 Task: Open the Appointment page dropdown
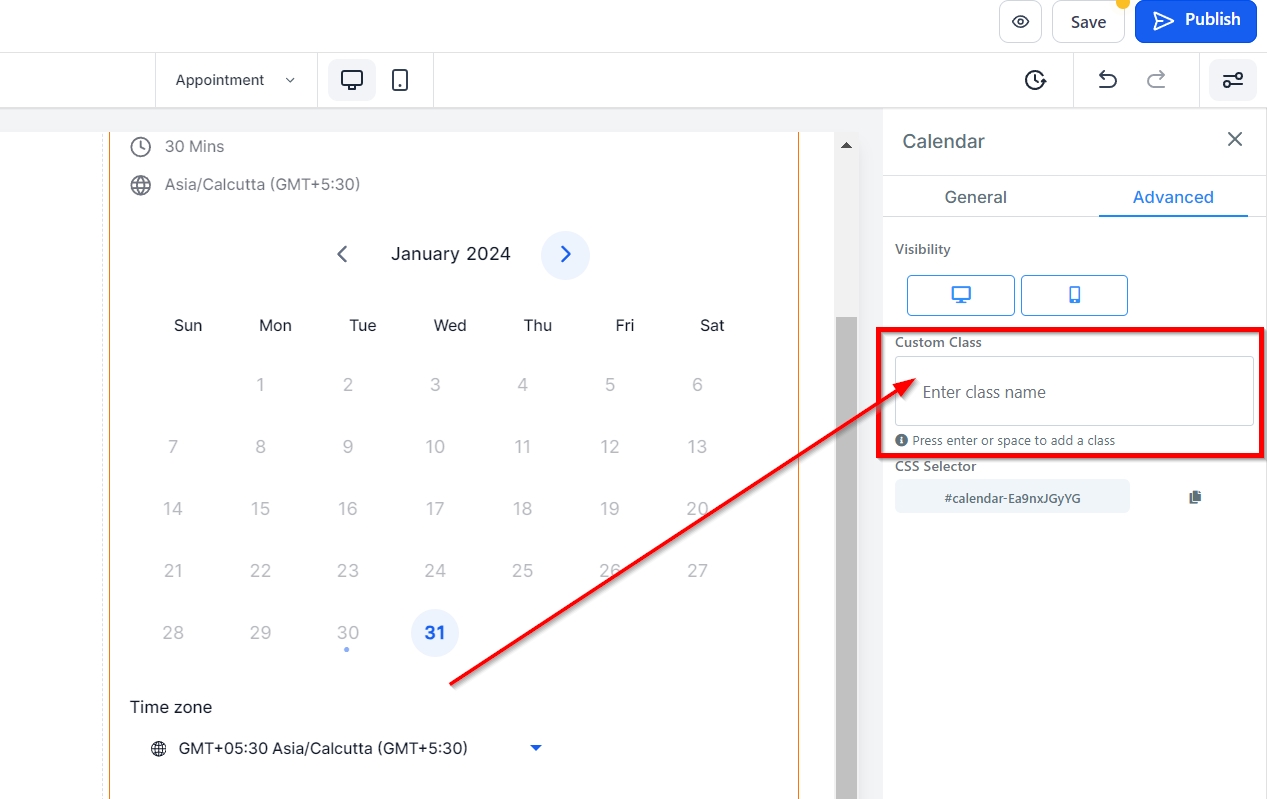pyautogui.click(x=235, y=80)
